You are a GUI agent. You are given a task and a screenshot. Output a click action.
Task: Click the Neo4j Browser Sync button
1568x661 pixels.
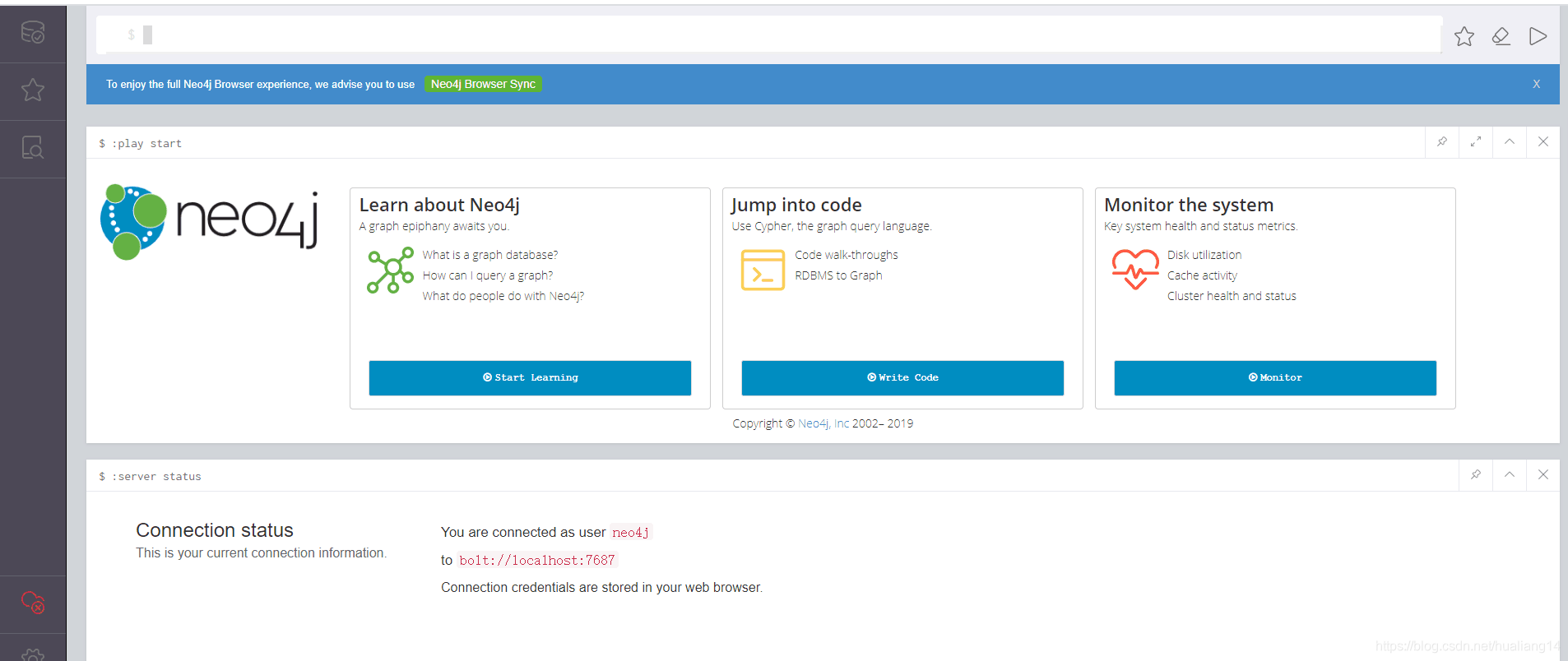click(x=483, y=84)
